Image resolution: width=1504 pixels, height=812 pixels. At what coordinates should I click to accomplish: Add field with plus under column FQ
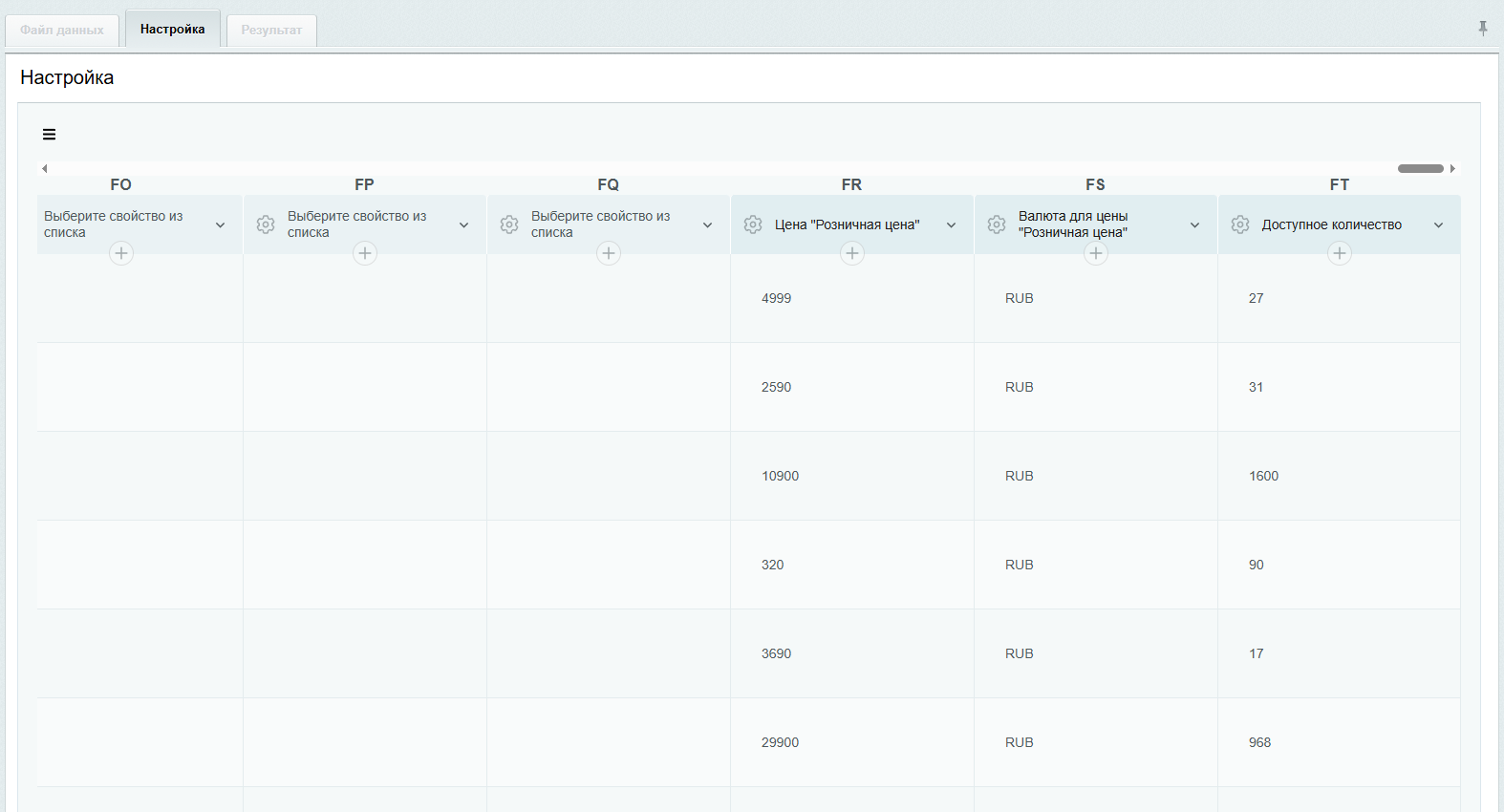point(609,253)
